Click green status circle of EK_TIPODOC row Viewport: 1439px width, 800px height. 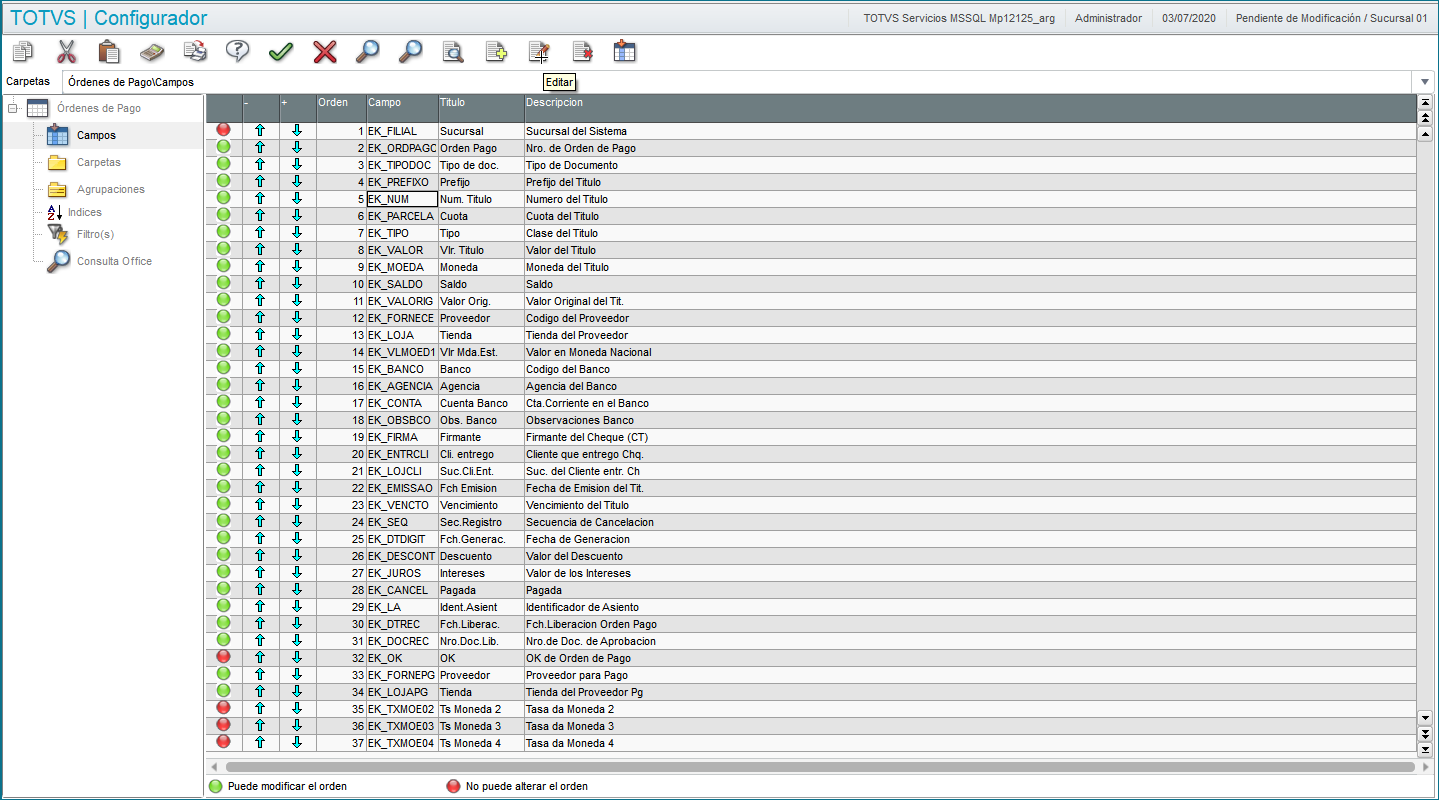(x=224, y=164)
